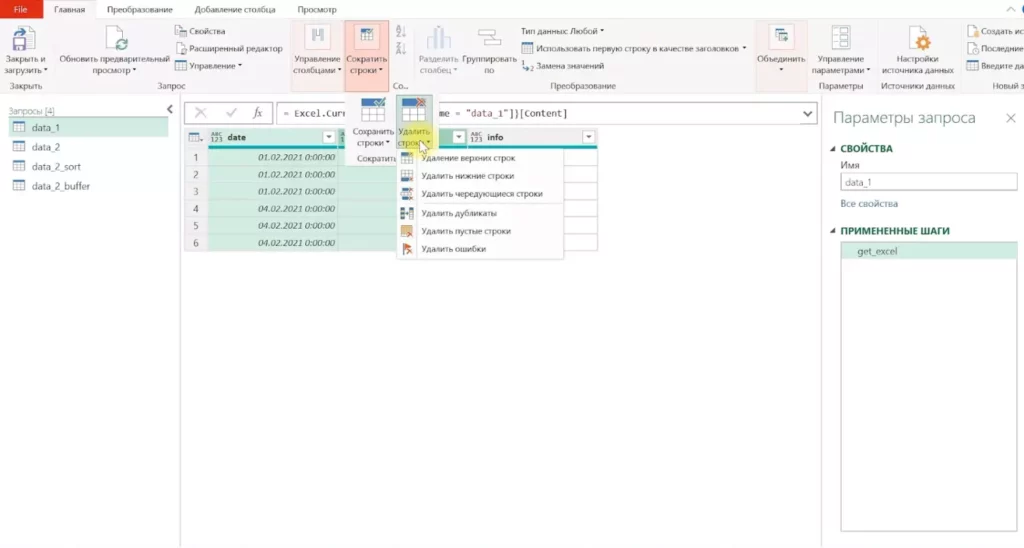1024x548 pixels.
Task: Collapse СВОЙСТВА section
Action: click(833, 149)
